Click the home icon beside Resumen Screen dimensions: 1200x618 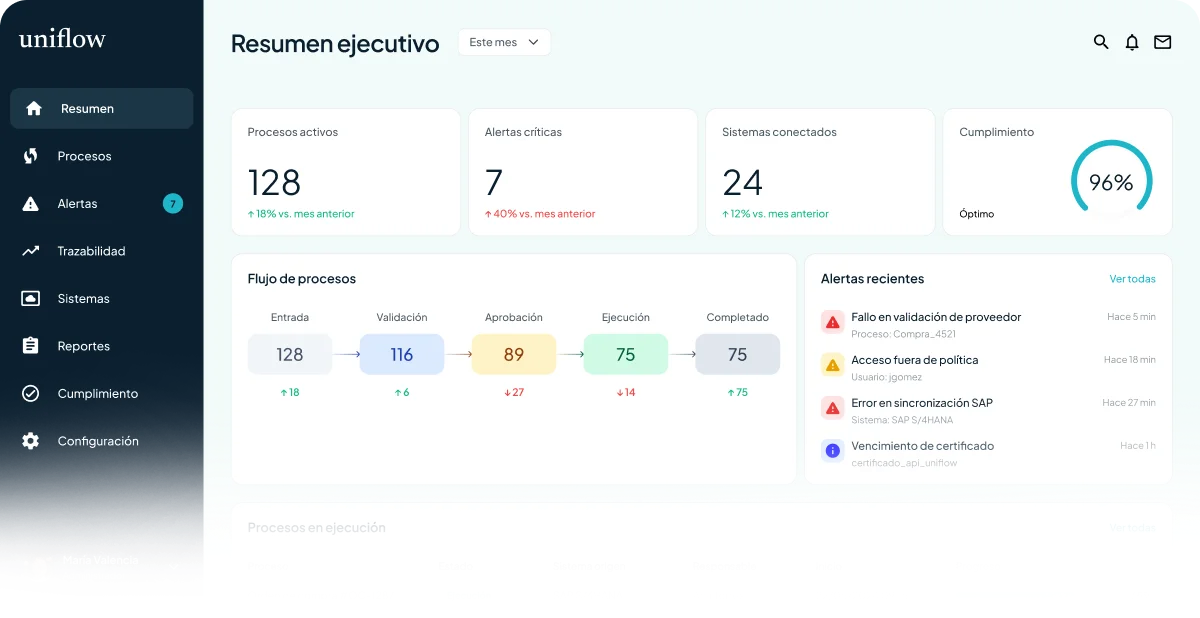click(34, 108)
